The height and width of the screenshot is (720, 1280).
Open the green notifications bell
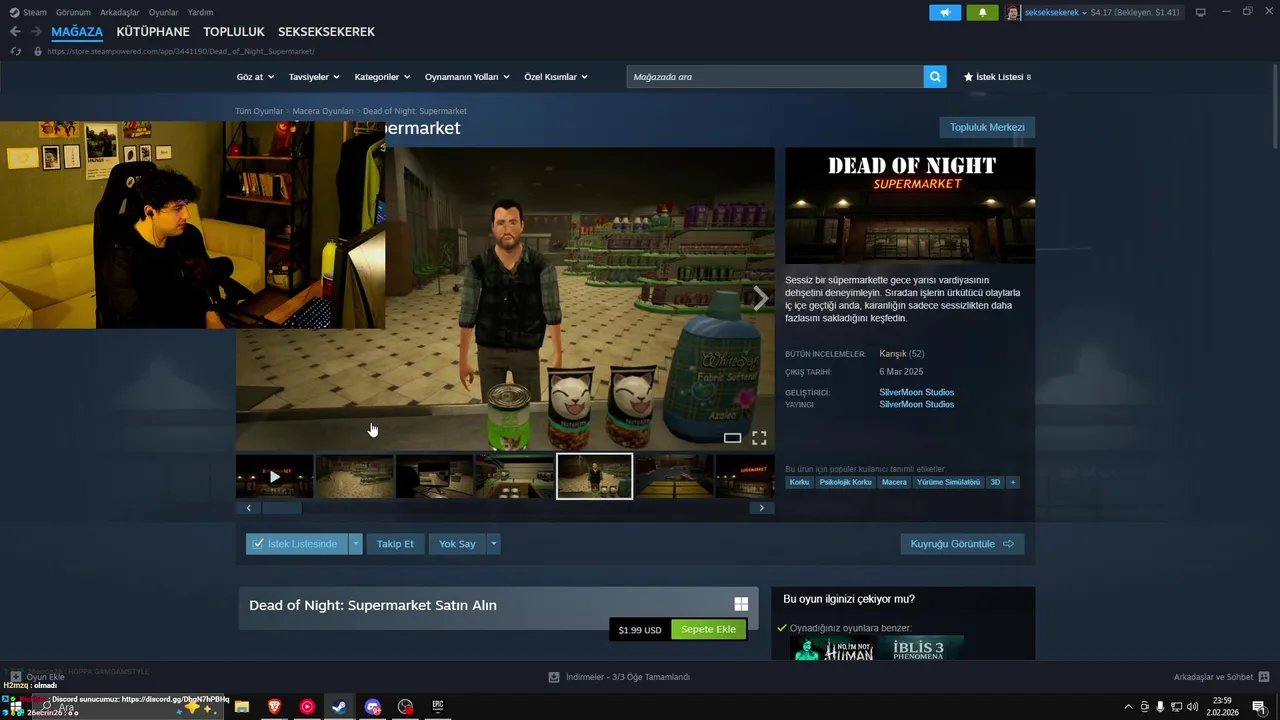coord(982,13)
